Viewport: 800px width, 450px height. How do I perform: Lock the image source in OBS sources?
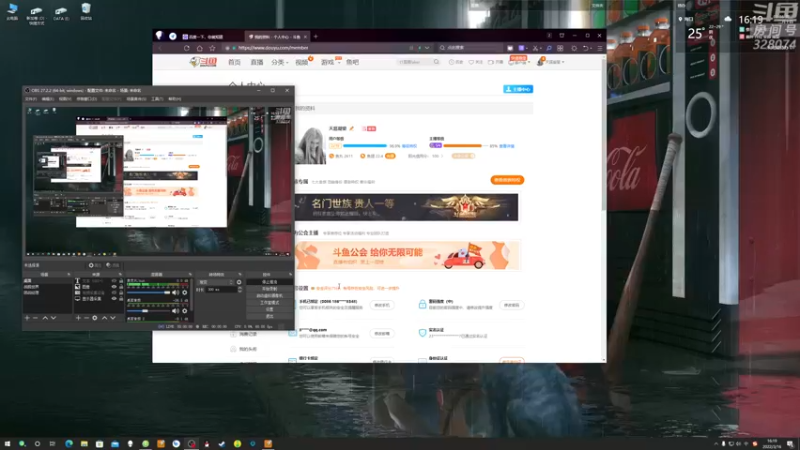coord(121,287)
